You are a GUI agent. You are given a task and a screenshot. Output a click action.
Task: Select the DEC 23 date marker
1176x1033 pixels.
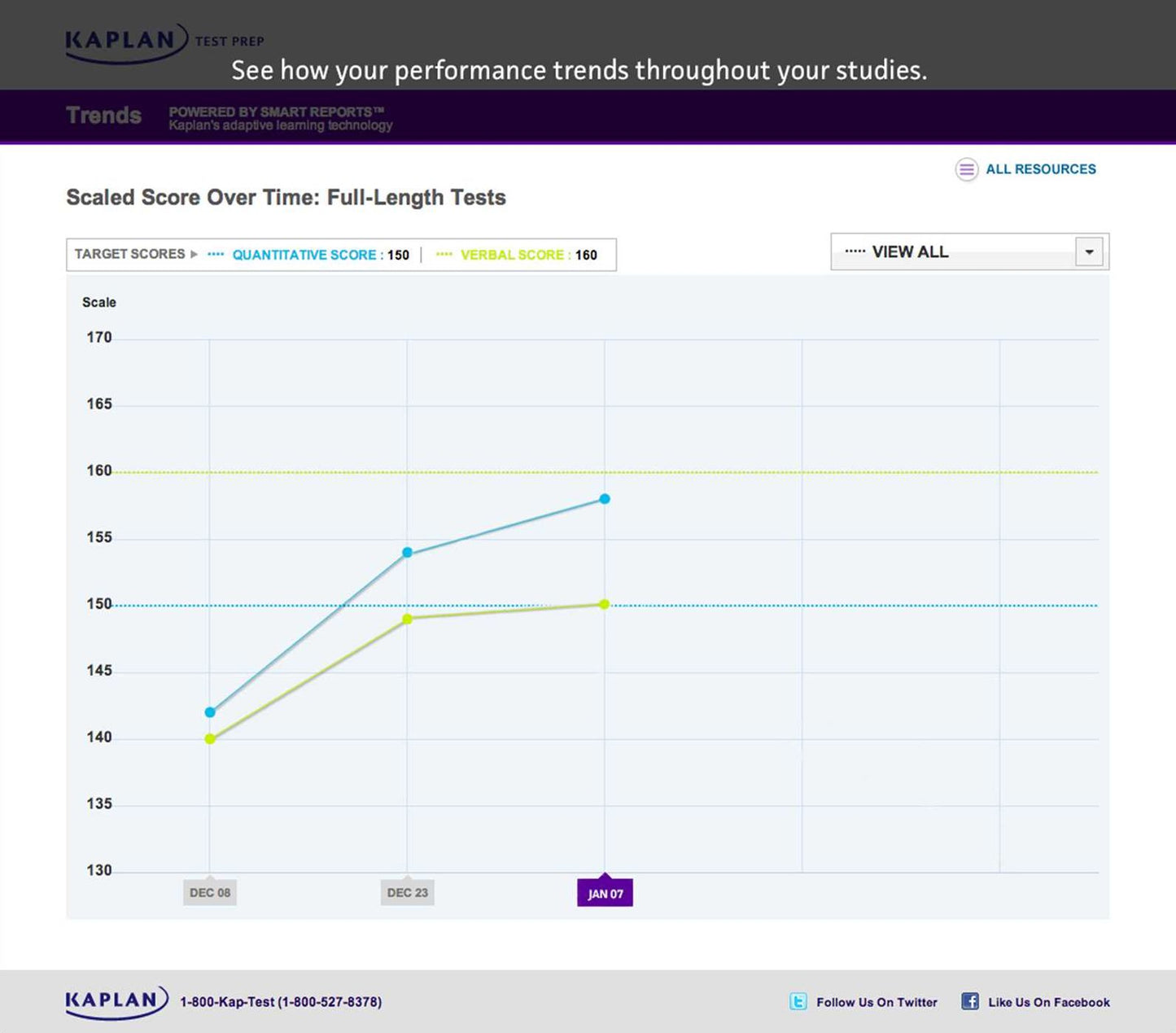[407, 892]
